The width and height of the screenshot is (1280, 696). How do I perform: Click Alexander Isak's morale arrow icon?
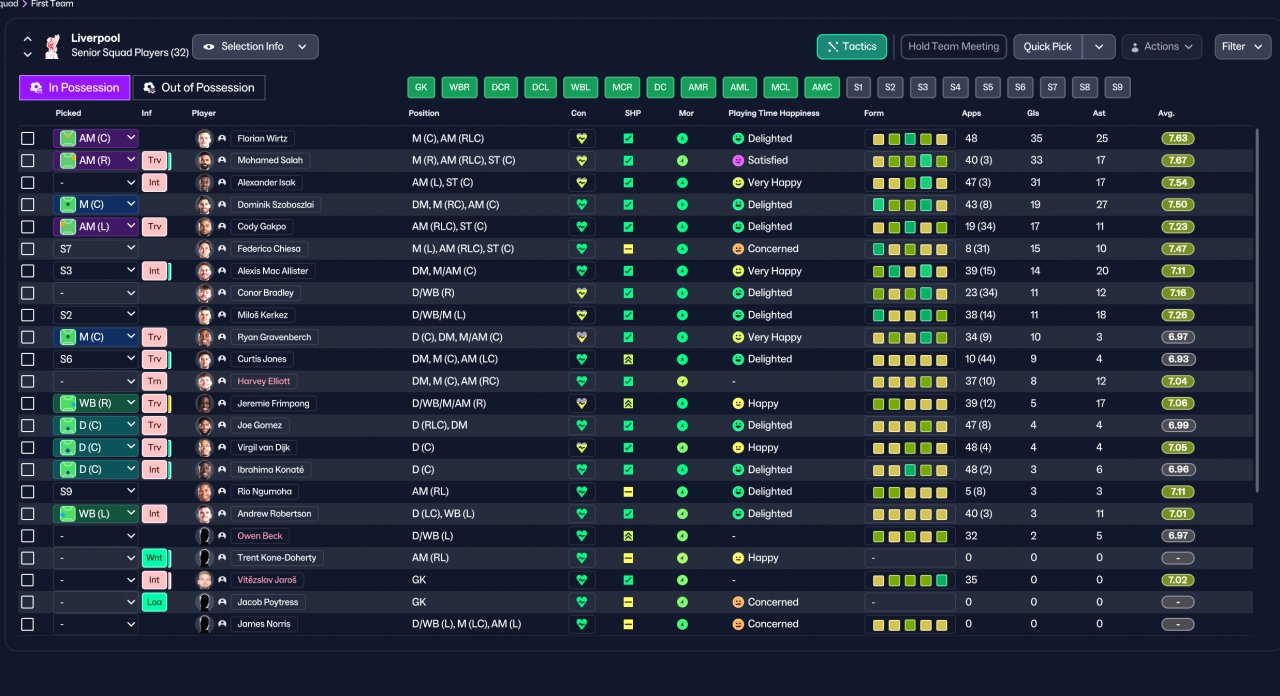(683, 183)
